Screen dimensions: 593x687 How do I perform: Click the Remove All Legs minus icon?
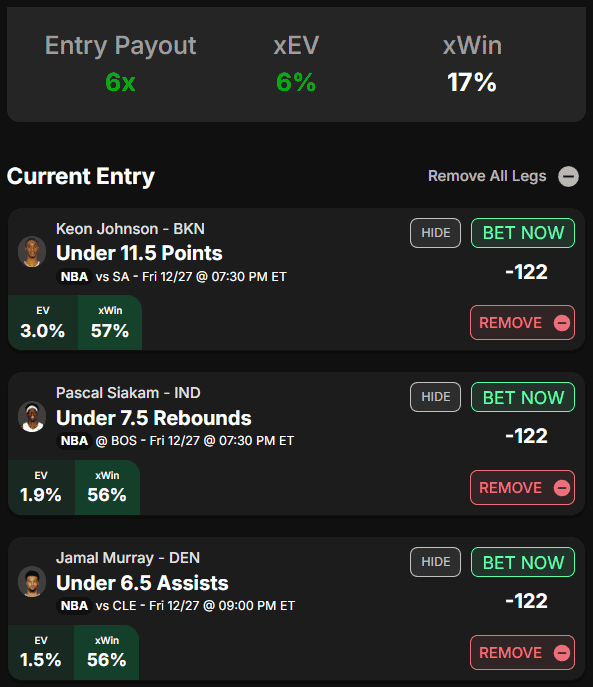568,177
